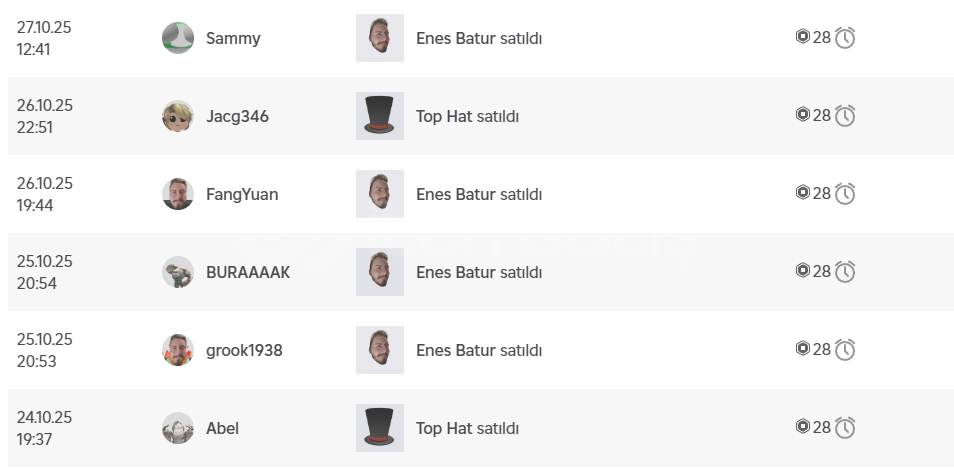Click Robux icon in Jacg346's row
This screenshot has height=468, width=954.
[x=802, y=115]
